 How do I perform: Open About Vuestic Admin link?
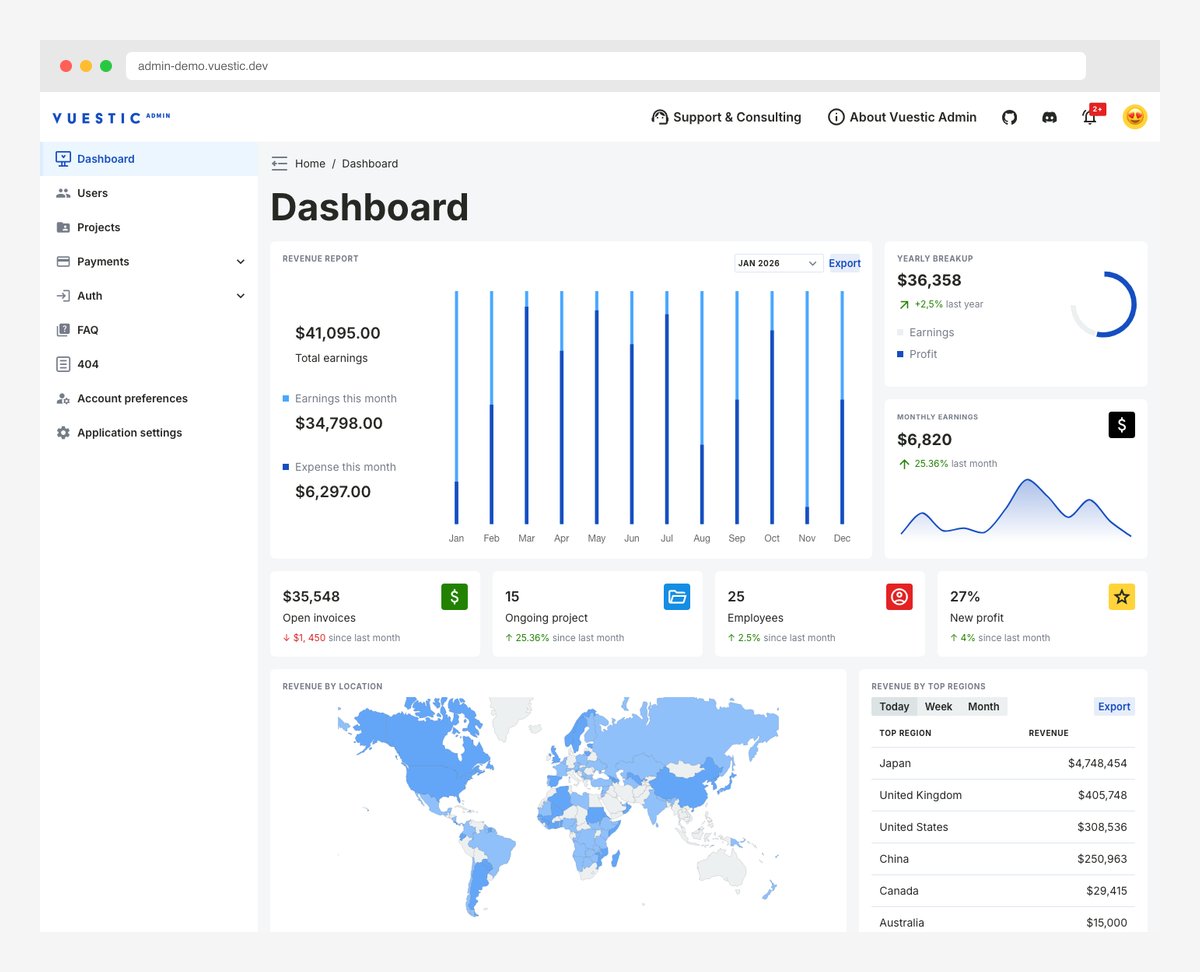pos(901,117)
